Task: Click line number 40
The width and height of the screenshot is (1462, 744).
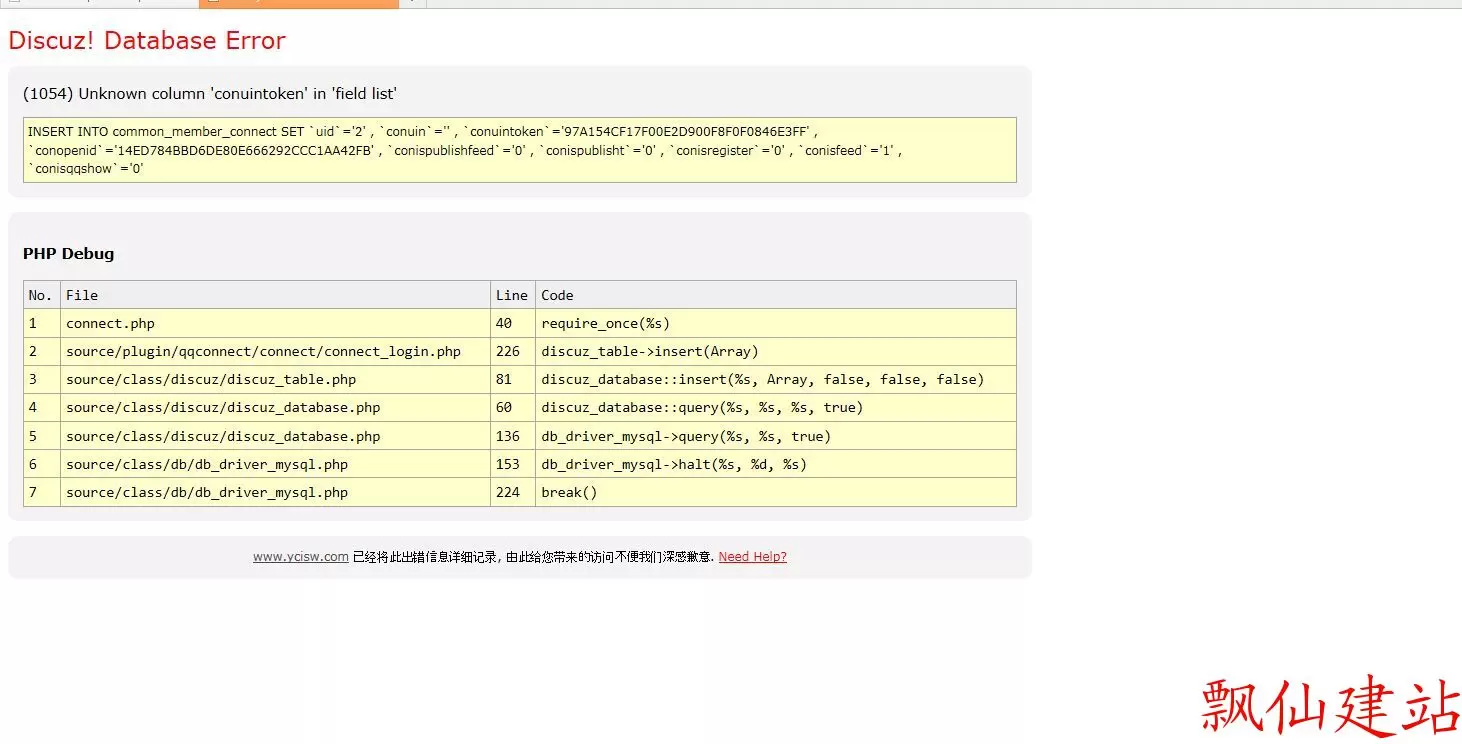Action: tap(513, 323)
